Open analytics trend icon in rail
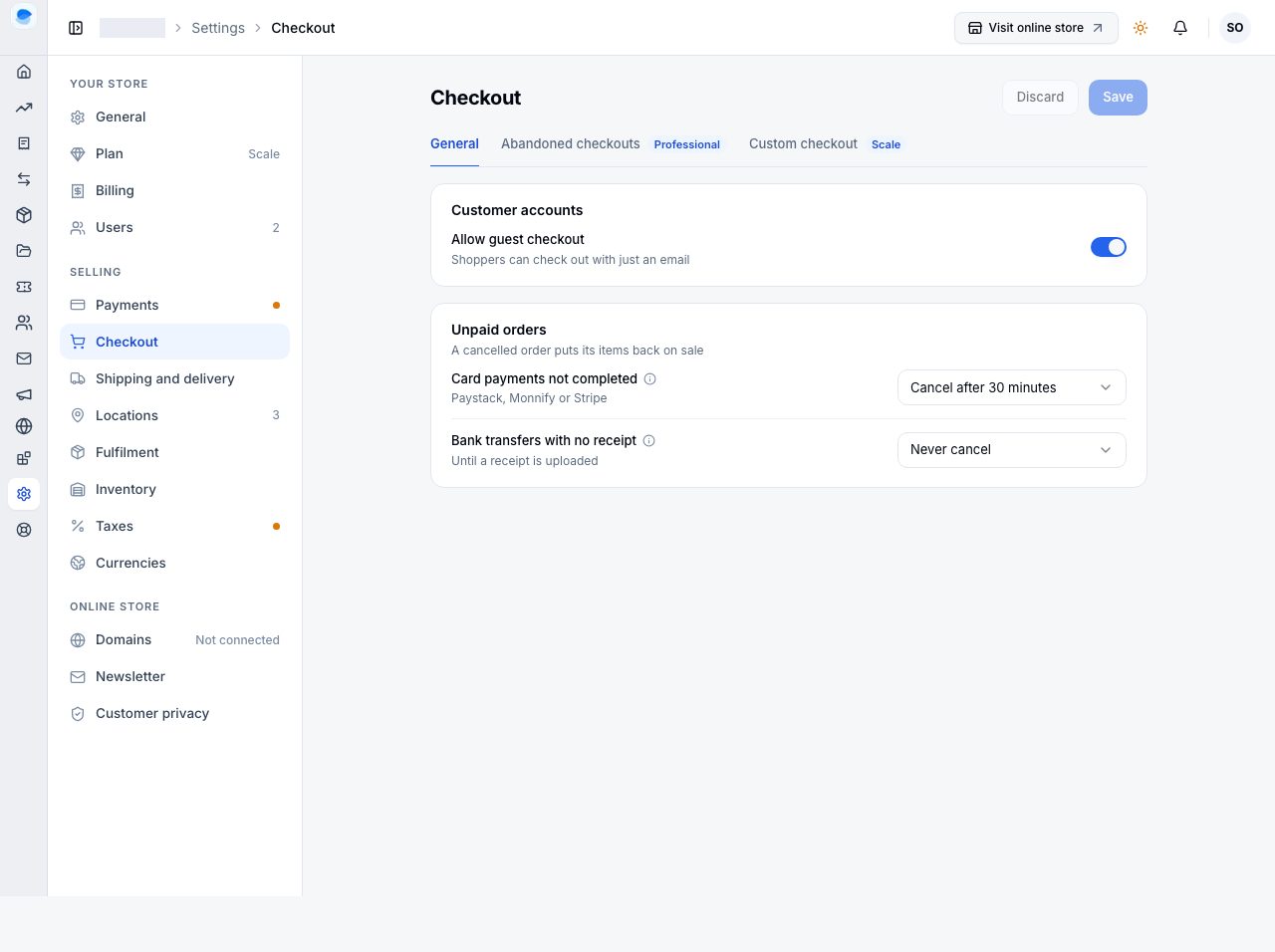 coord(24,108)
